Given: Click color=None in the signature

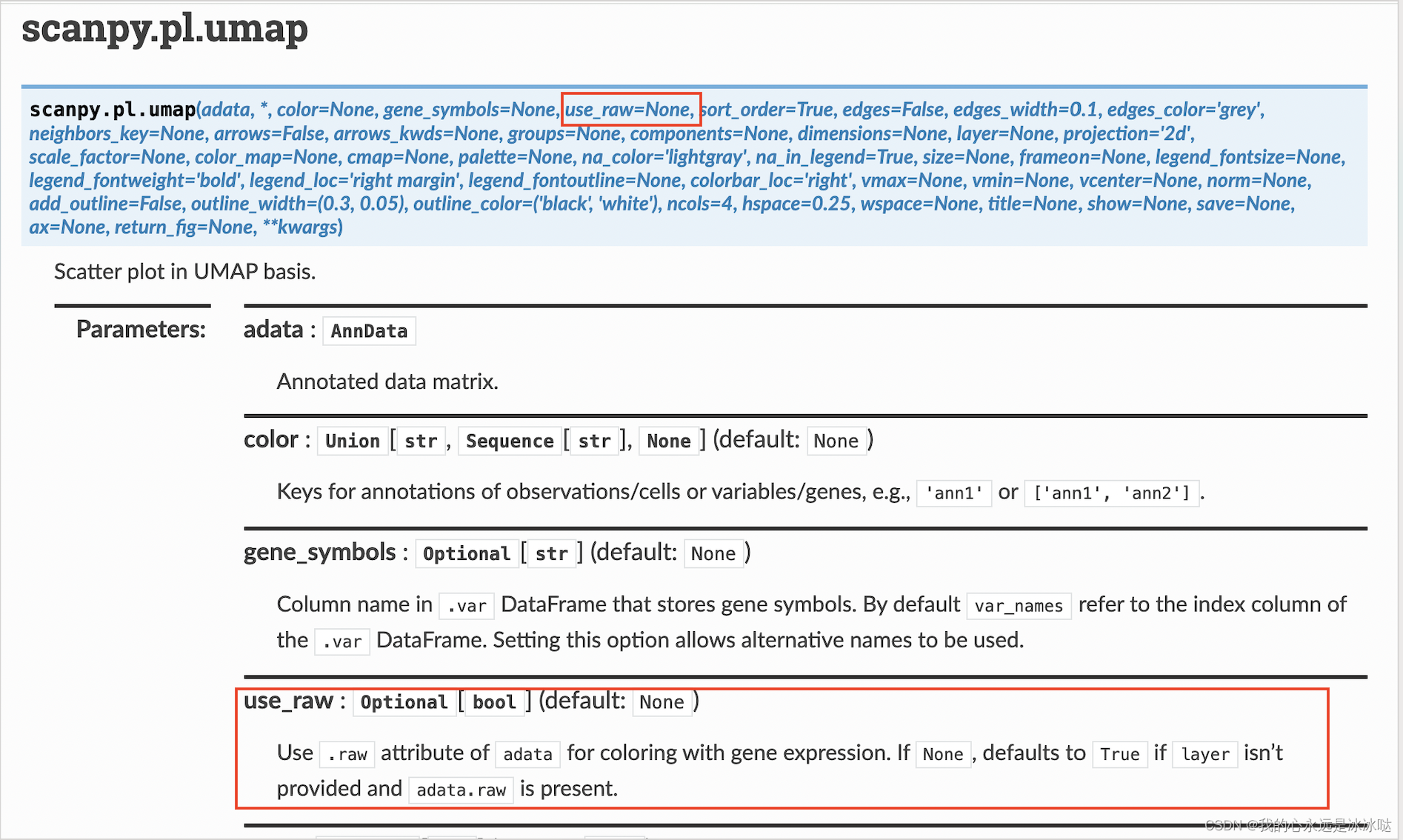Looking at the screenshot, I should (326, 110).
